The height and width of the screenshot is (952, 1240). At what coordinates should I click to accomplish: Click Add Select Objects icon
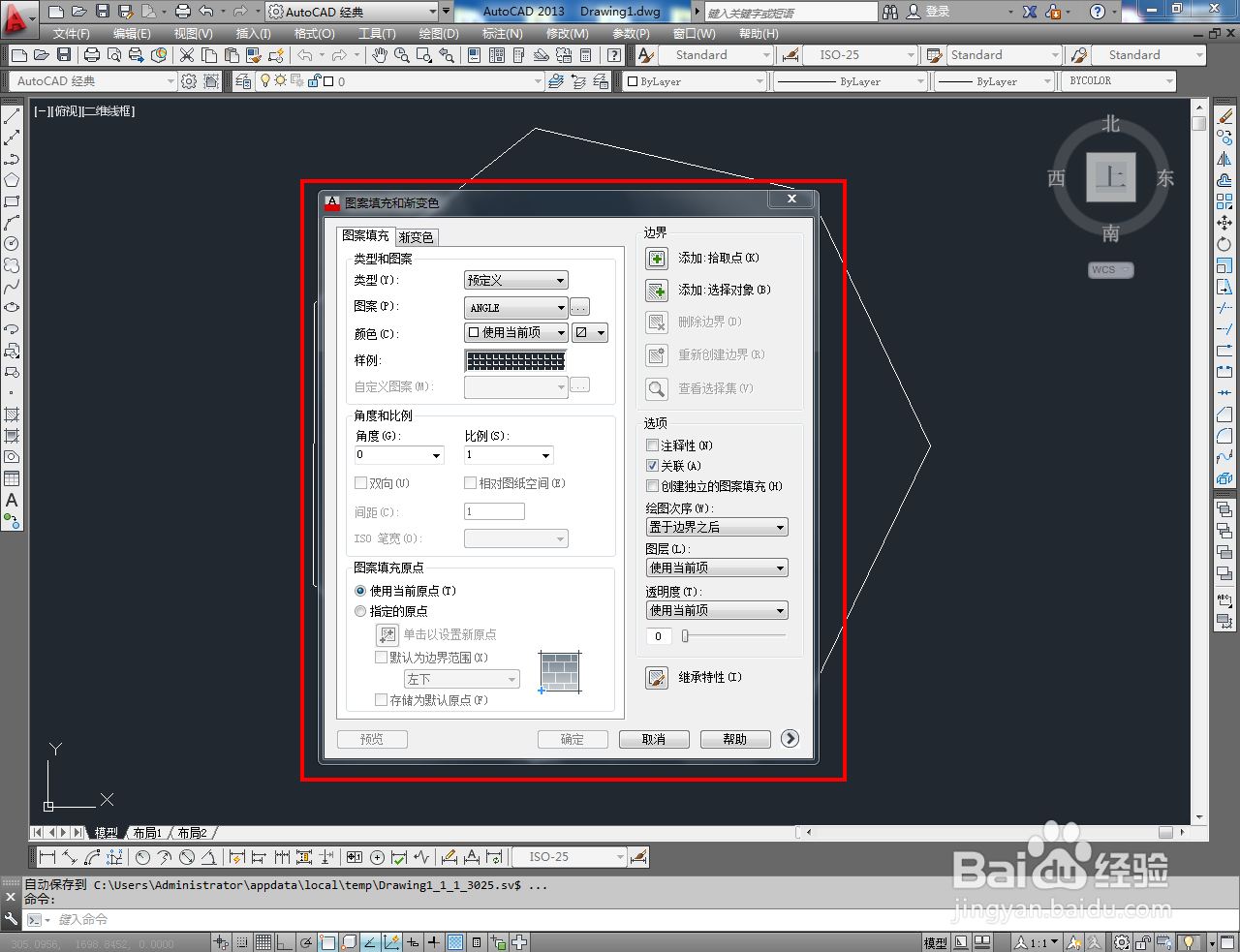click(657, 291)
